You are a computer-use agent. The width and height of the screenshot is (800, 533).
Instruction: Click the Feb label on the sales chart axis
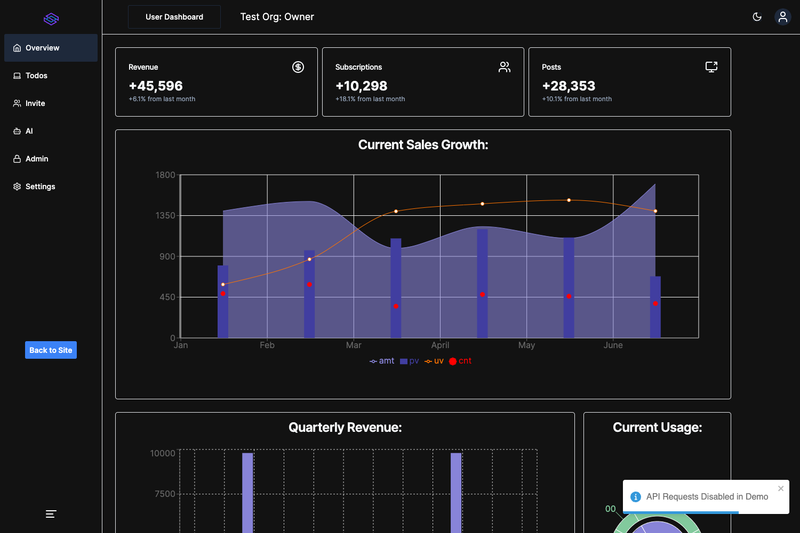267,345
